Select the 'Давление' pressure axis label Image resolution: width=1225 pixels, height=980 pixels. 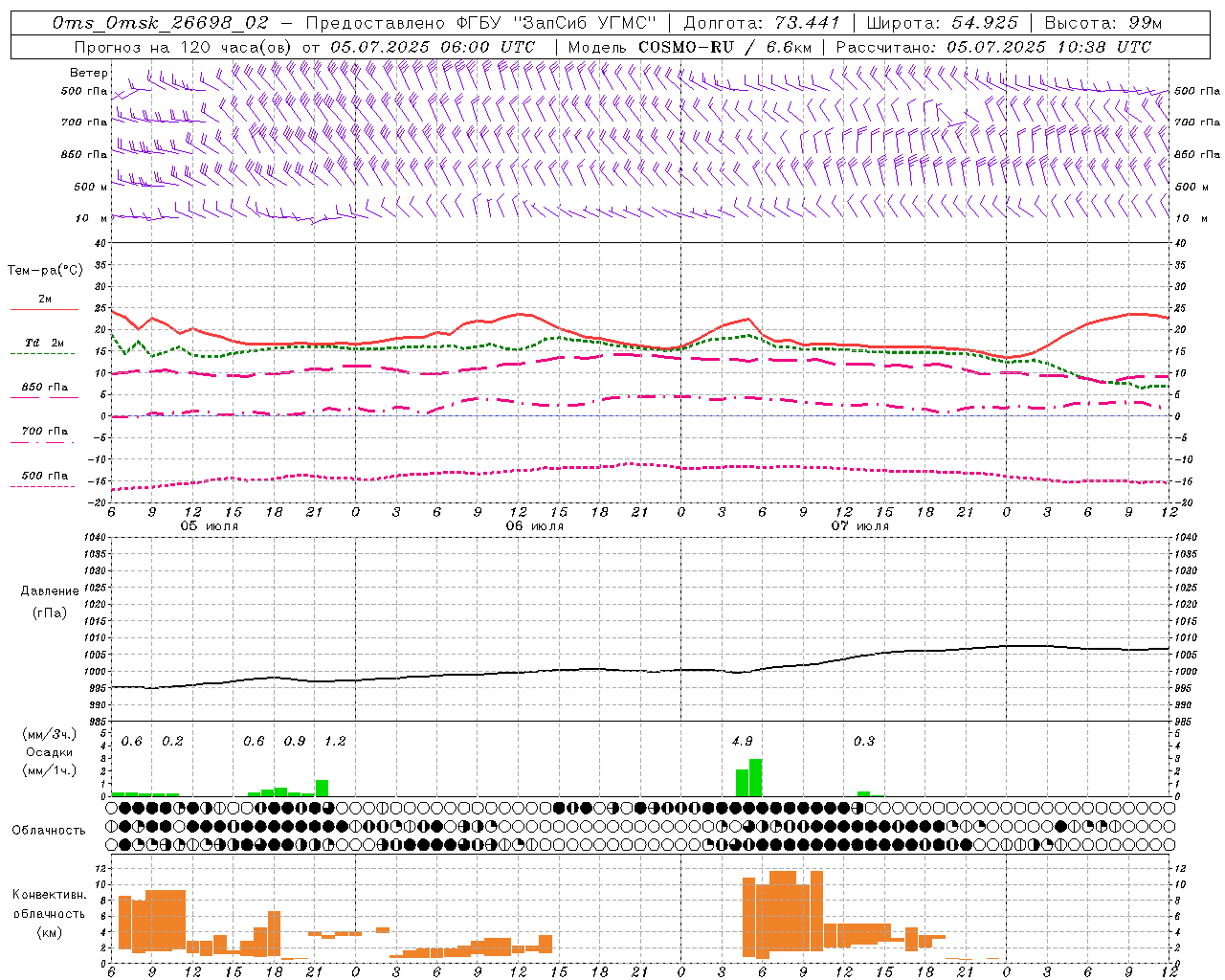50,591
